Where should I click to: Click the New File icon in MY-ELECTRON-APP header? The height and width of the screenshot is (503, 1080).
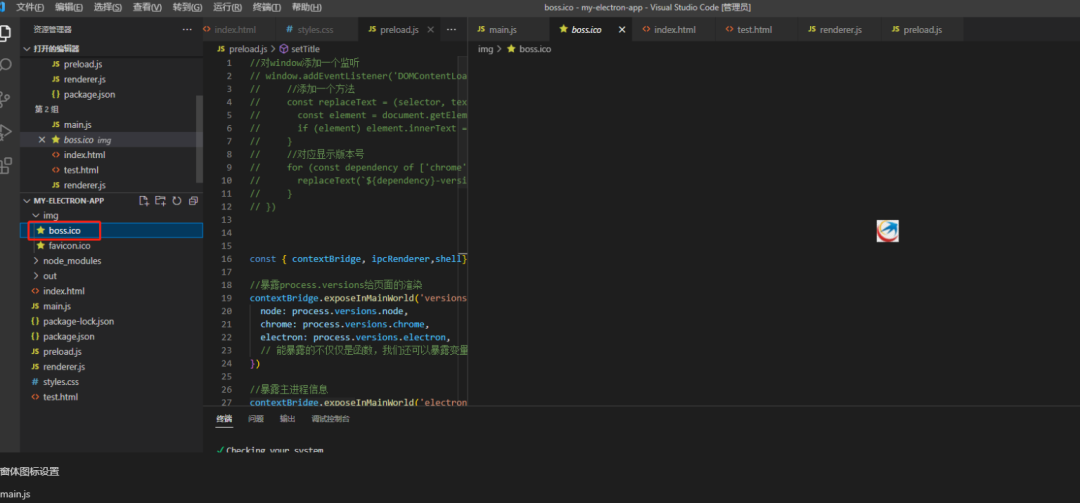click(144, 201)
